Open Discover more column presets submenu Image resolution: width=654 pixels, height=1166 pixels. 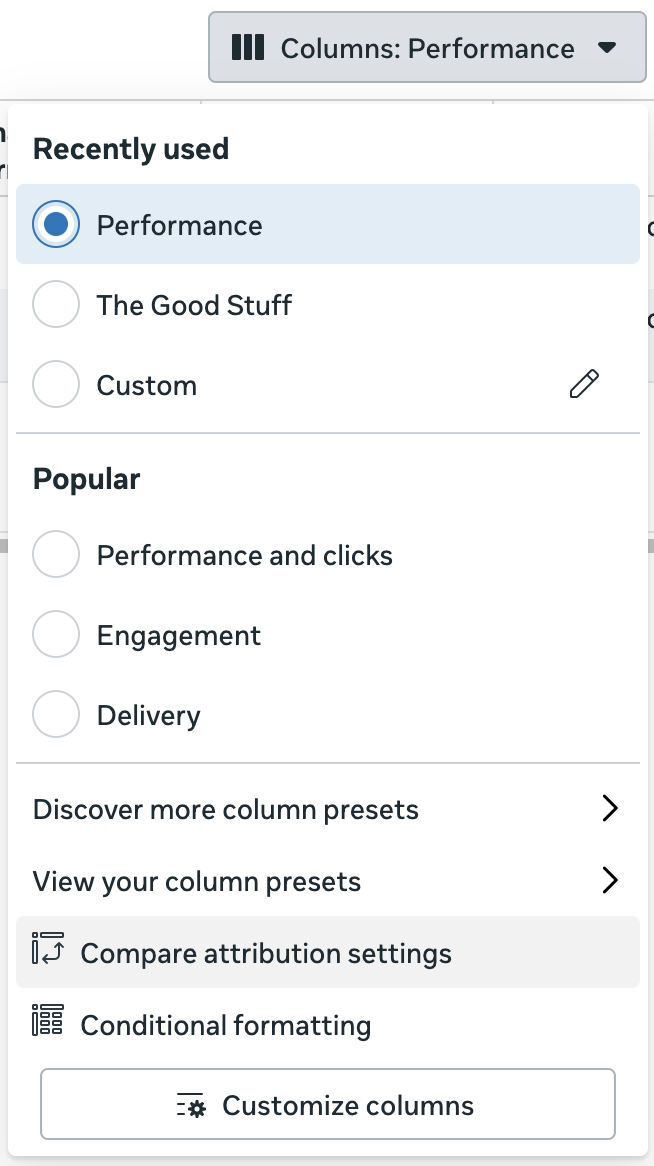point(226,809)
